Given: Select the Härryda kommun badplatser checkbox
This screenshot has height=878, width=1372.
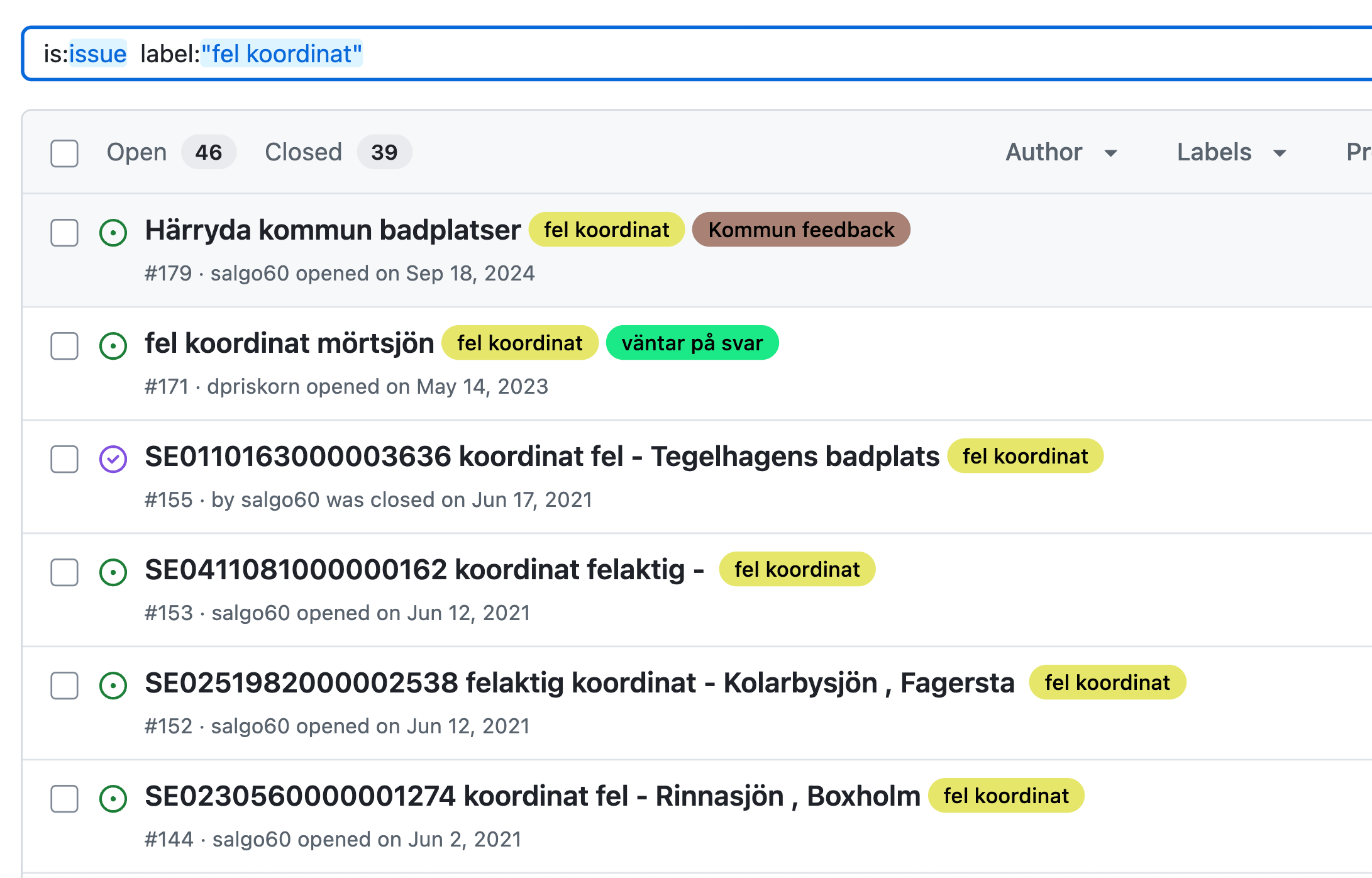Looking at the screenshot, I should [64, 233].
